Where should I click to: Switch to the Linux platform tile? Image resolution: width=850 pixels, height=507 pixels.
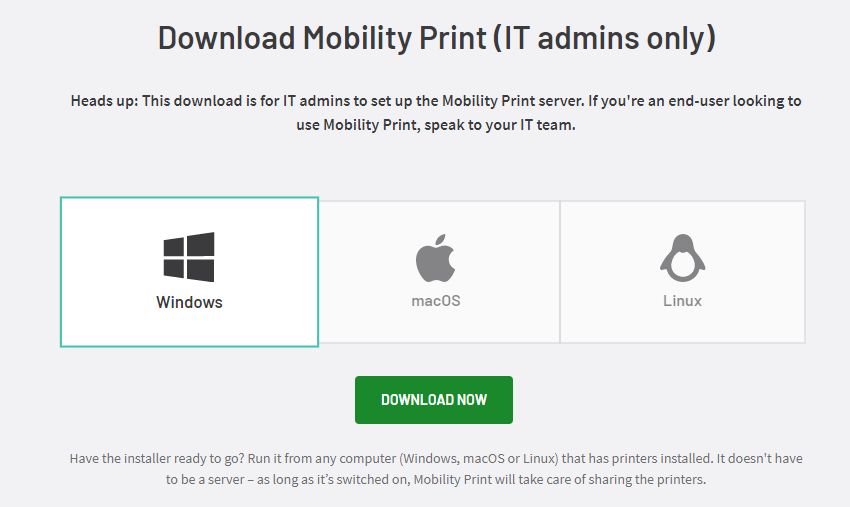tap(682, 272)
